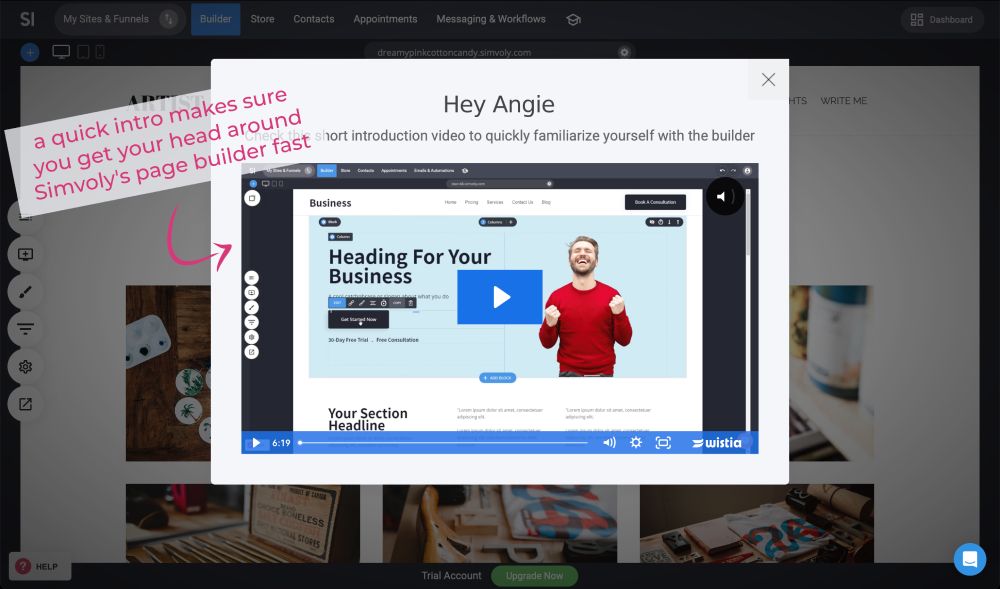Open the filter lines icon in the sidebar

26,330
